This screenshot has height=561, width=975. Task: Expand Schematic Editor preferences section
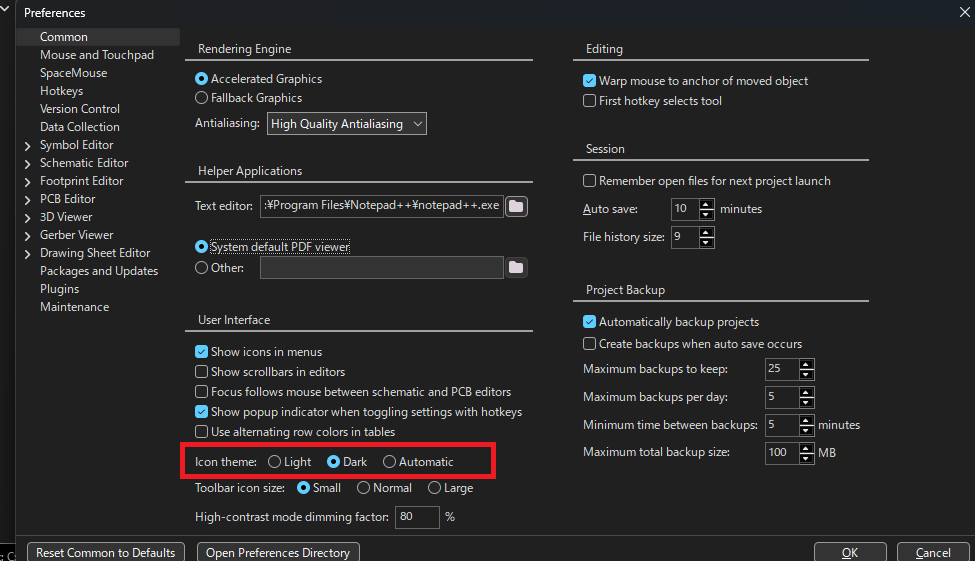pyautogui.click(x=27, y=164)
